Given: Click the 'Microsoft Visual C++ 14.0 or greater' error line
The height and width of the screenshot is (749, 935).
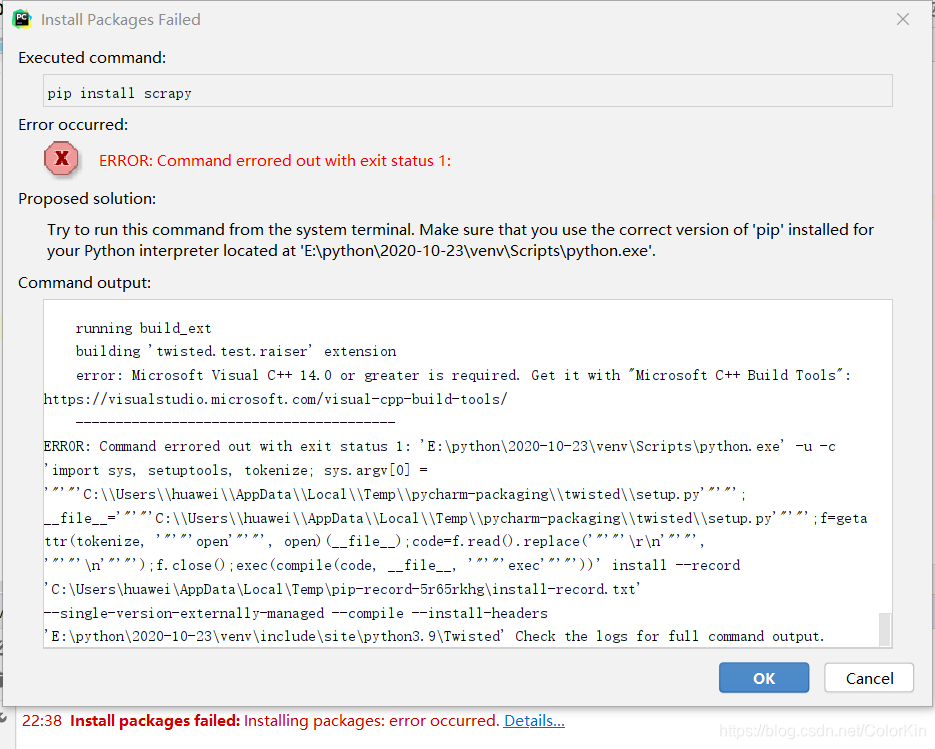Looking at the screenshot, I should [463, 375].
